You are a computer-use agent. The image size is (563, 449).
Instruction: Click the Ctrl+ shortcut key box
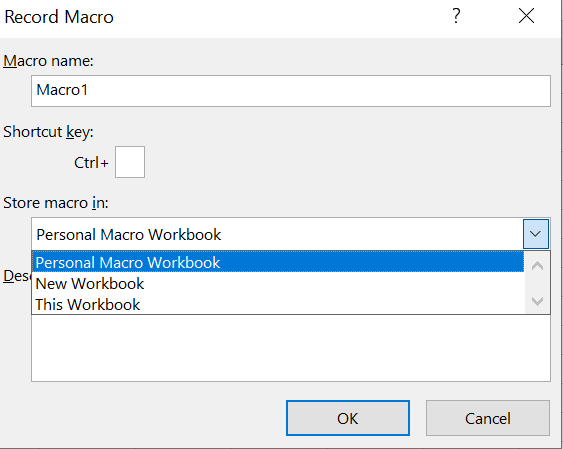point(130,162)
